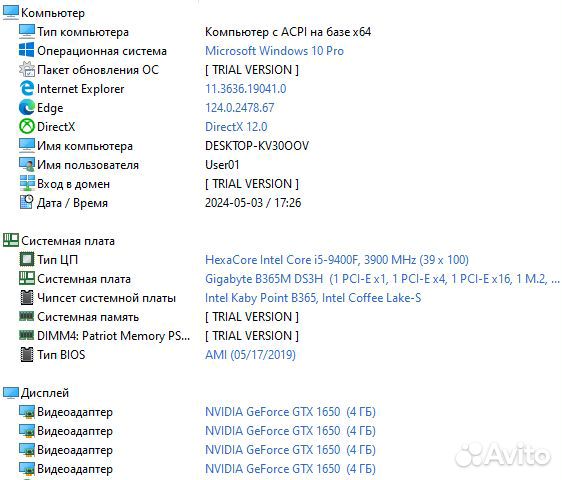Open the second NVIDIA GeForce GTX 1650 link
The width and height of the screenshot is (562, 480).
point(290,431)
